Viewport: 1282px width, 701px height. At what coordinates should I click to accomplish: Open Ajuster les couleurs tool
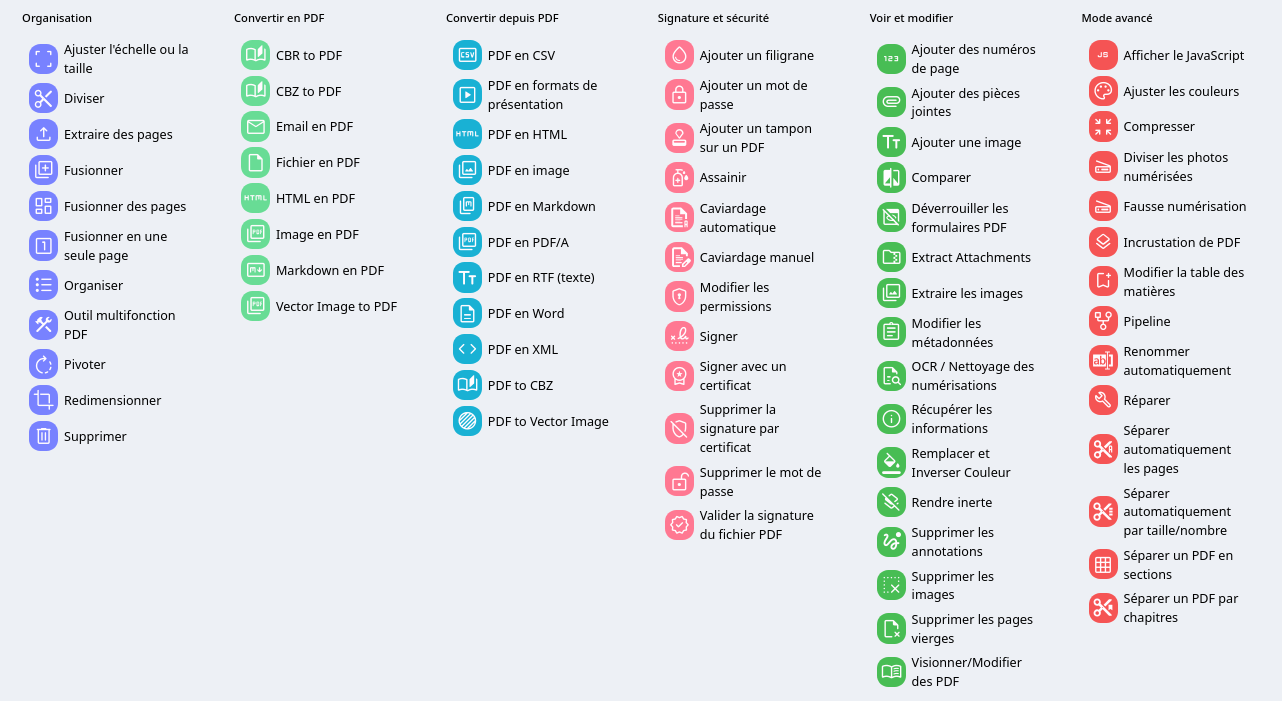point(1180,91)
